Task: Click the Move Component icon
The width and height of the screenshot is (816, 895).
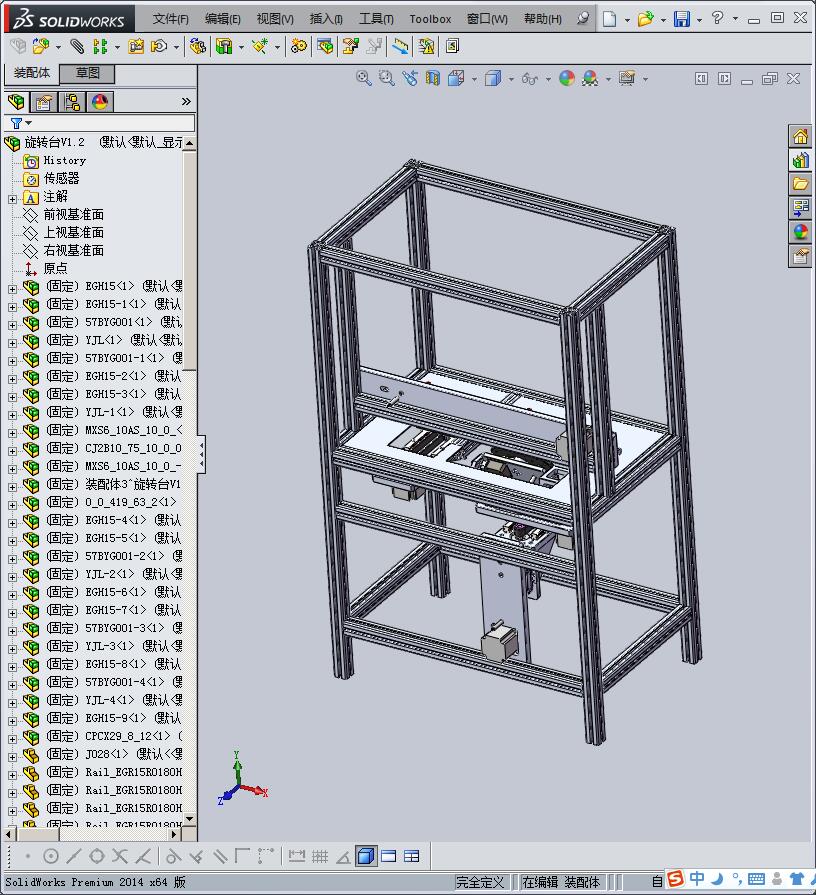Action: (x=159, y=46)
